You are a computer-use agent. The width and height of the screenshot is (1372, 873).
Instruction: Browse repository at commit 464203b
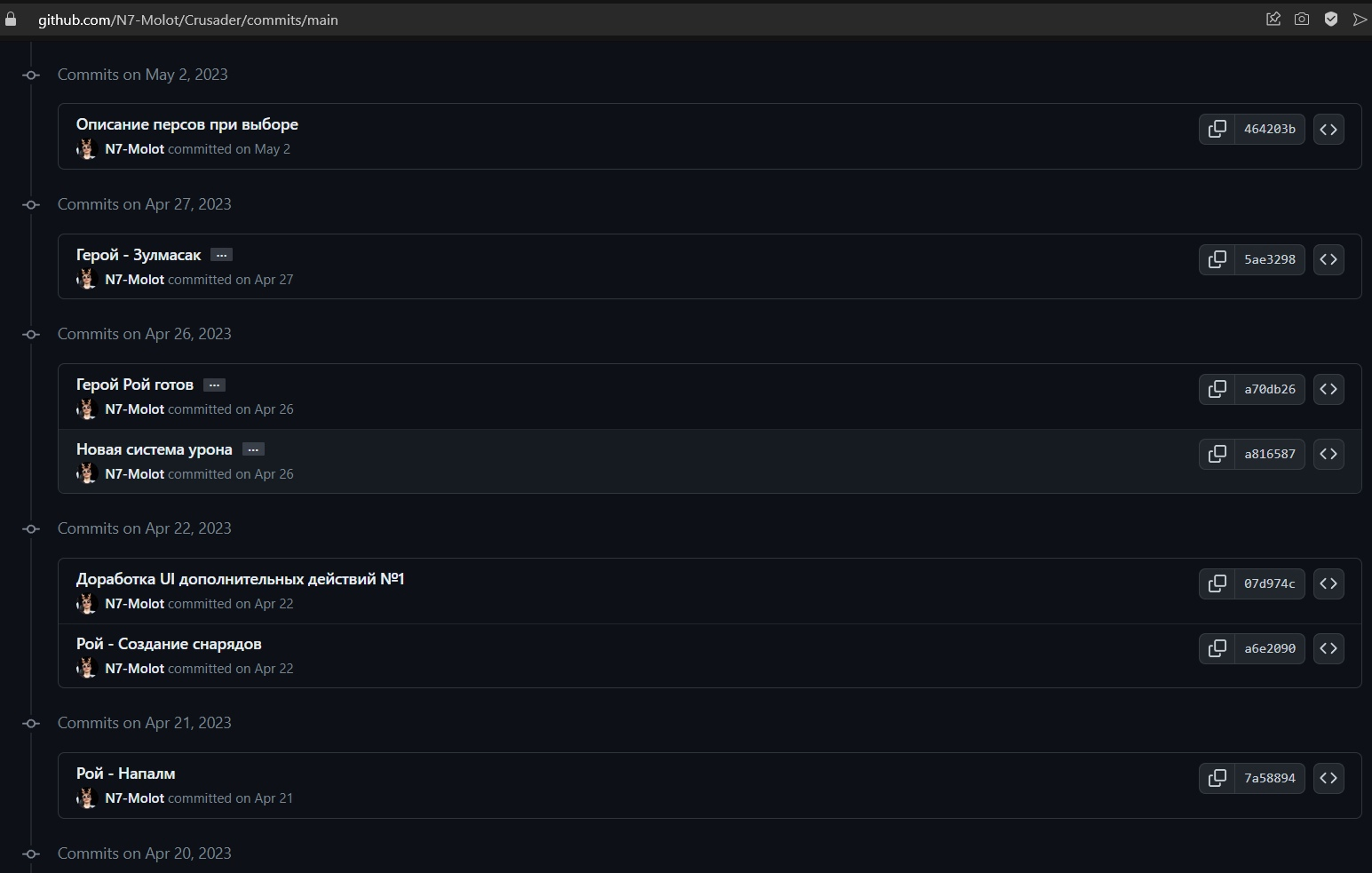coord(1328,130)
